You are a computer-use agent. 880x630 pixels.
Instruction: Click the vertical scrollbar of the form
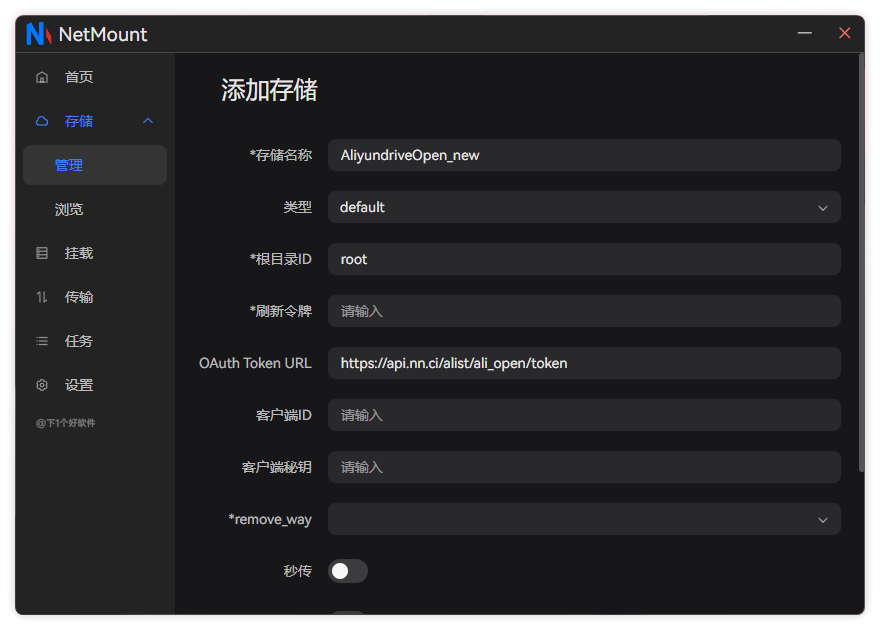[861, 263]
